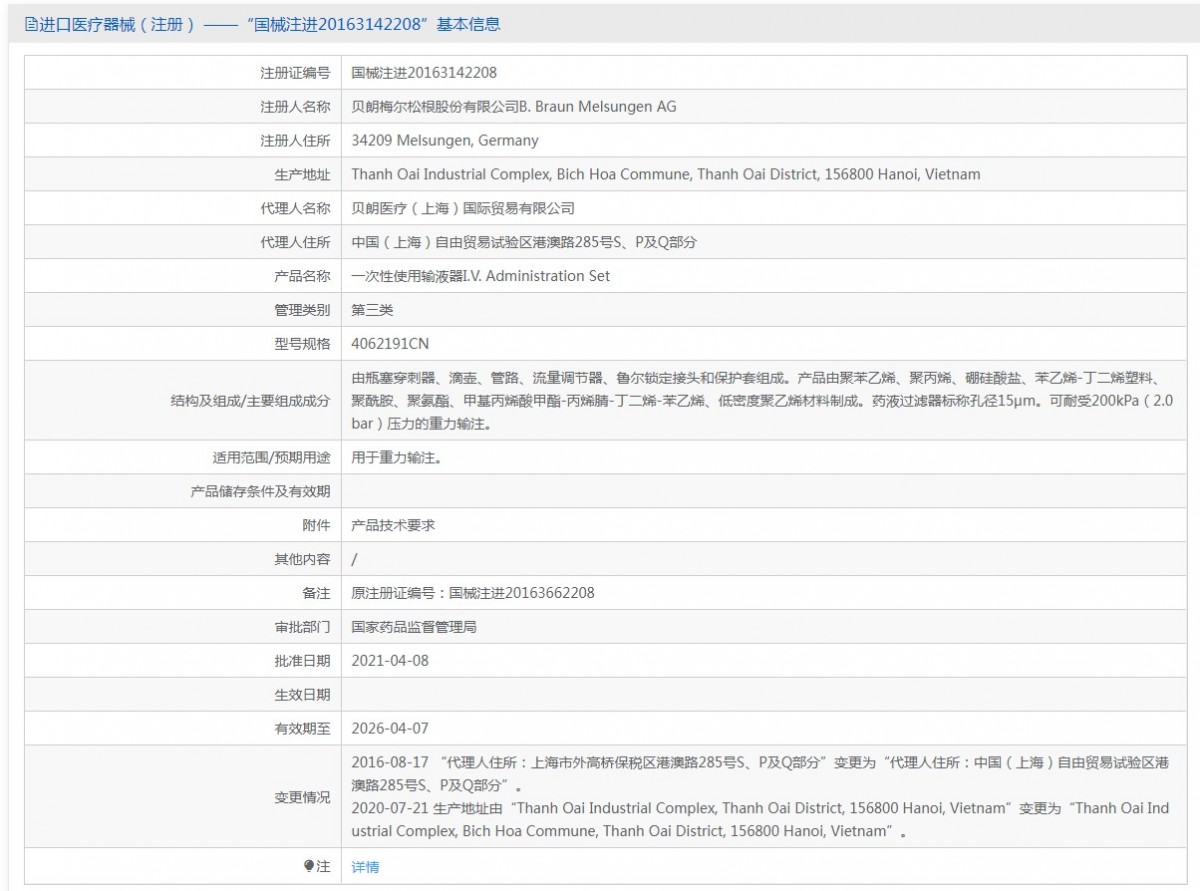The height and width of the screenshot is (891, 1200).
Task: Click the intended use text 用于重力输注
Action: [396, 458]
